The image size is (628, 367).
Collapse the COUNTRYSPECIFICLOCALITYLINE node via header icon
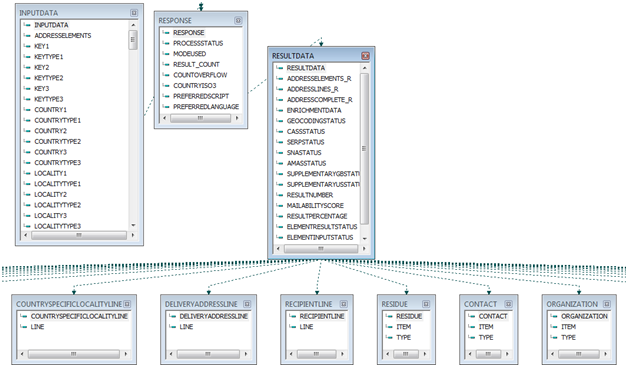click(x=127, y=304)
